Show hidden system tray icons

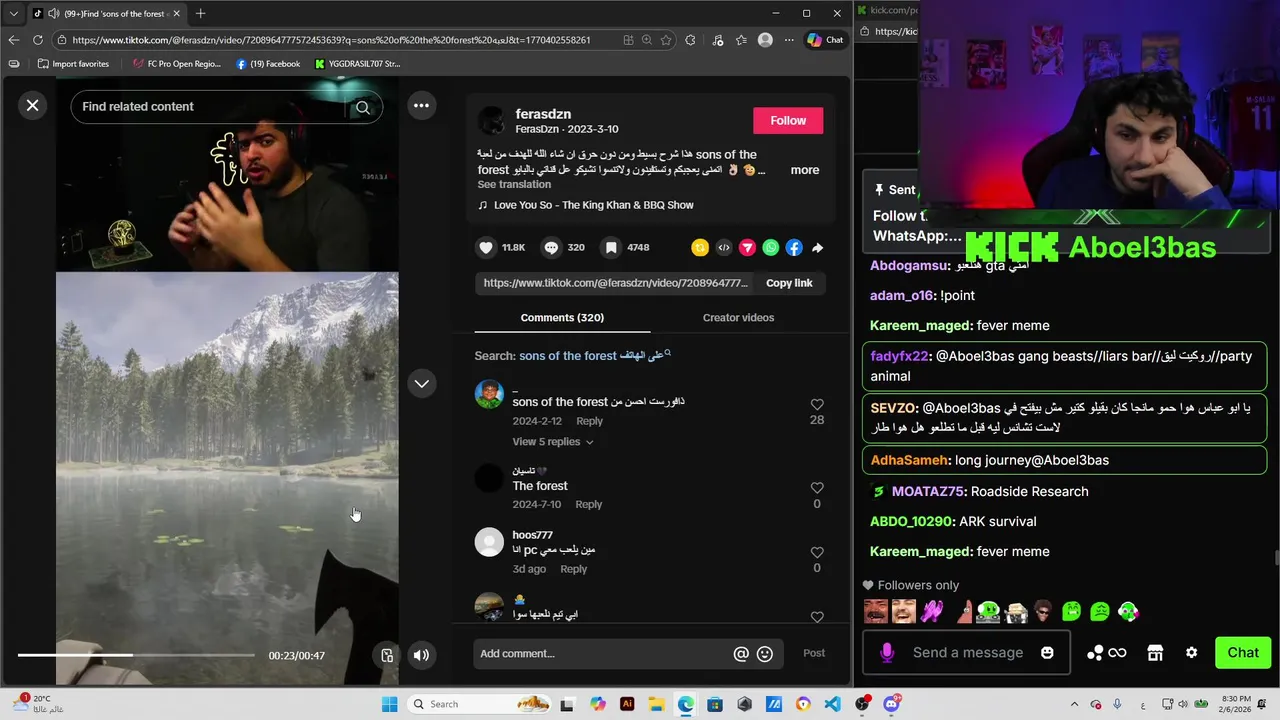[1074, 704]
